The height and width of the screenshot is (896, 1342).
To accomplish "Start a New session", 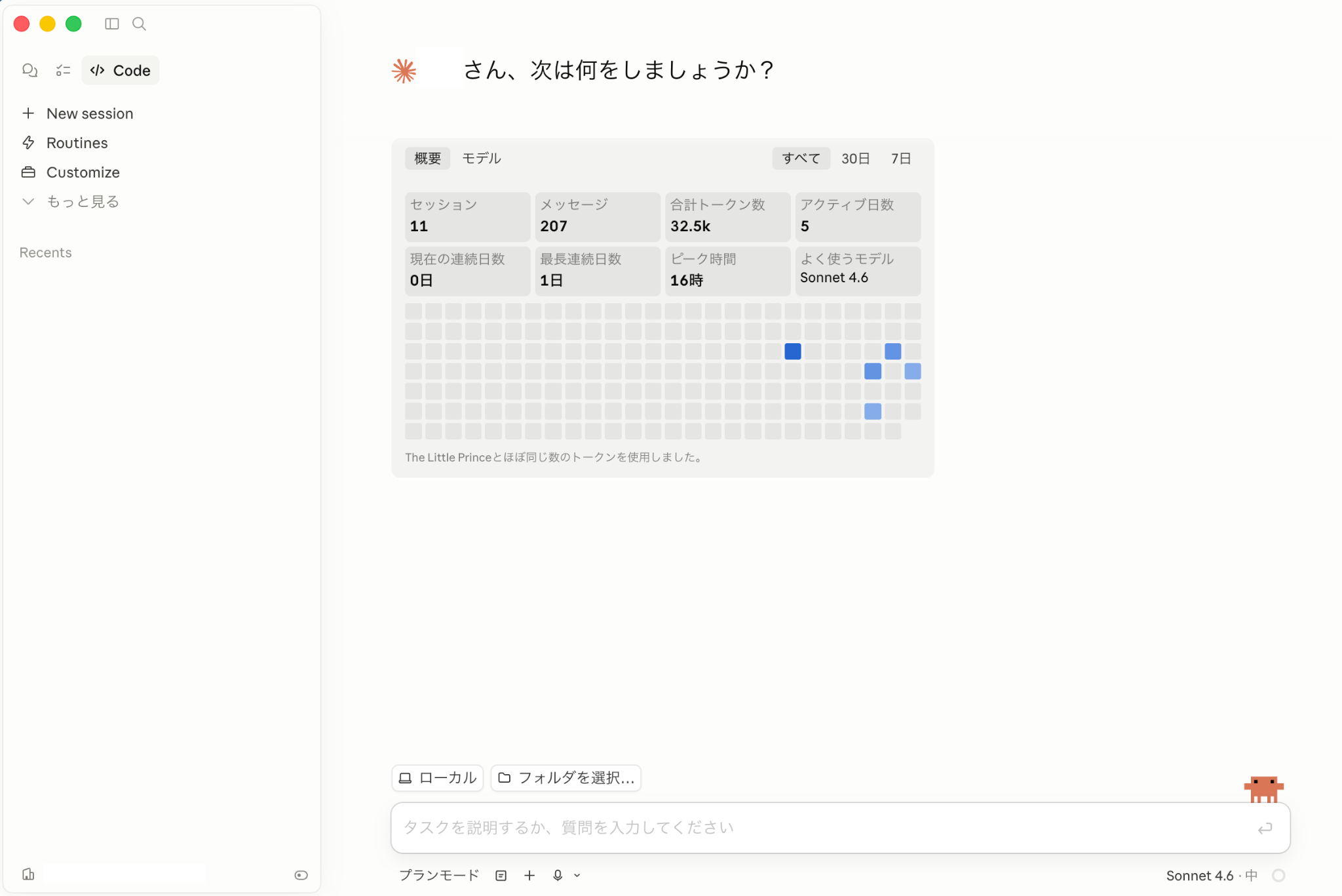I will click(90, 113).
